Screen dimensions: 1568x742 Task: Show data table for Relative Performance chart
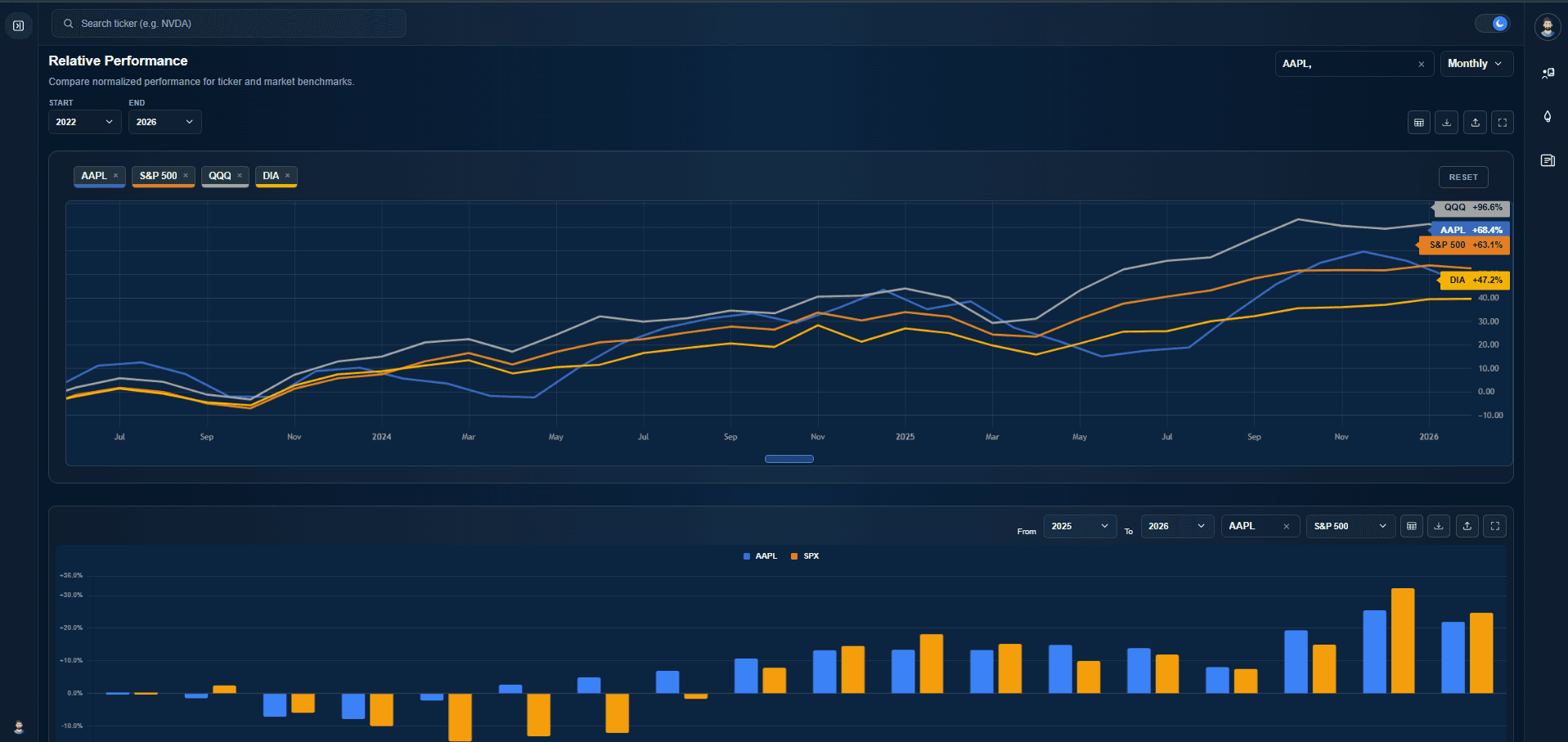click(1419, 123)
